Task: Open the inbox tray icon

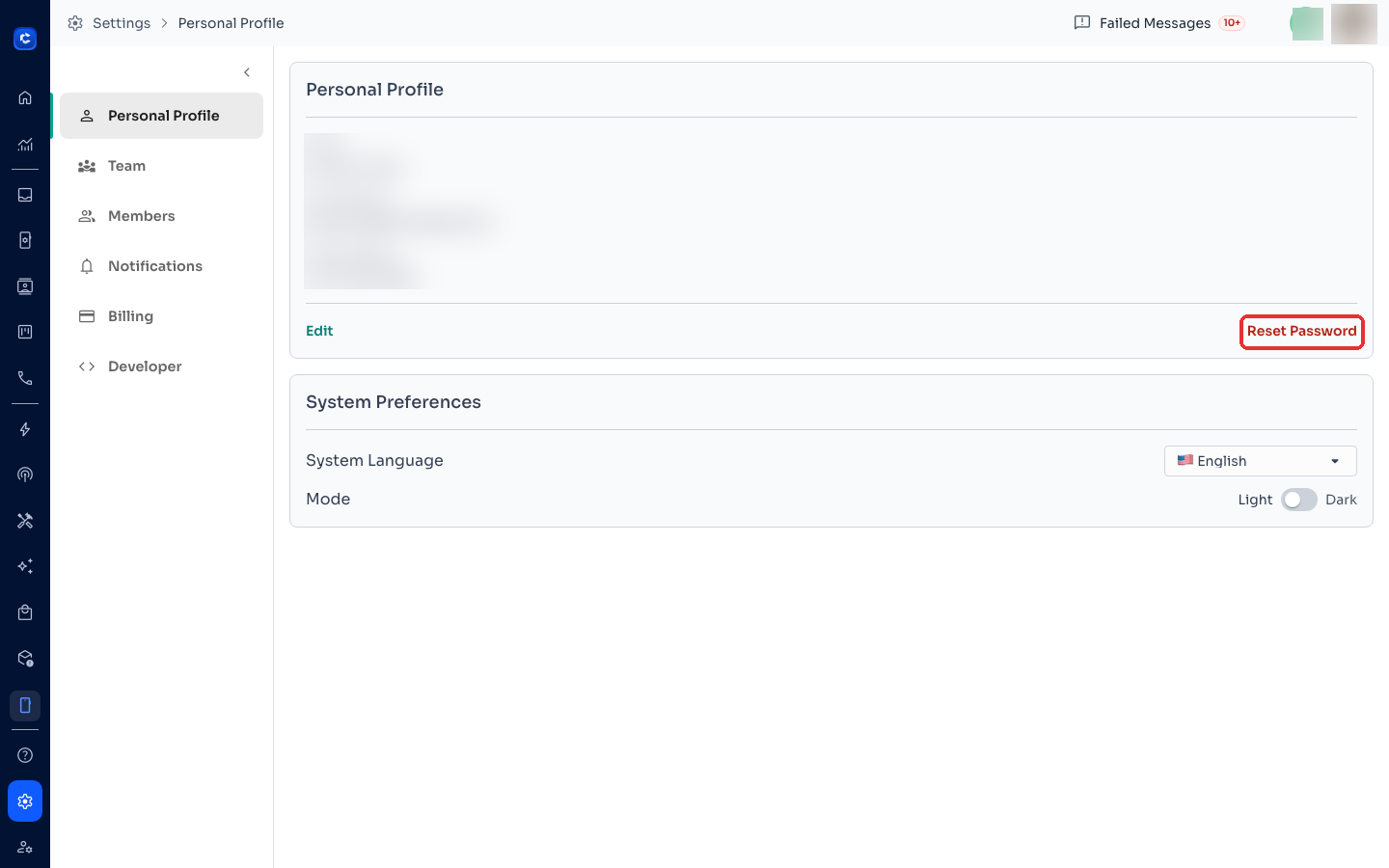Action: click(25, 195)
